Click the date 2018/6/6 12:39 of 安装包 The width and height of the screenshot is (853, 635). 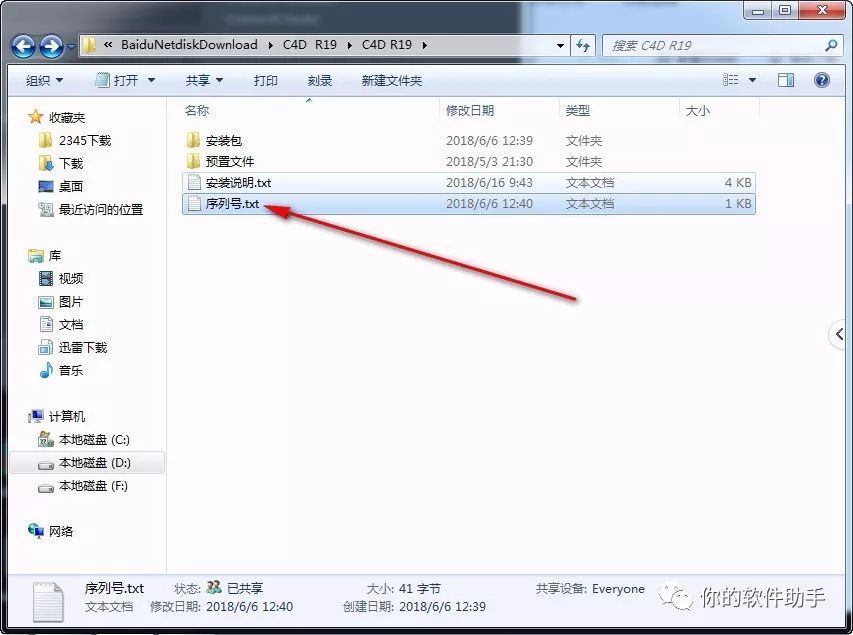(x=489, y=140)
